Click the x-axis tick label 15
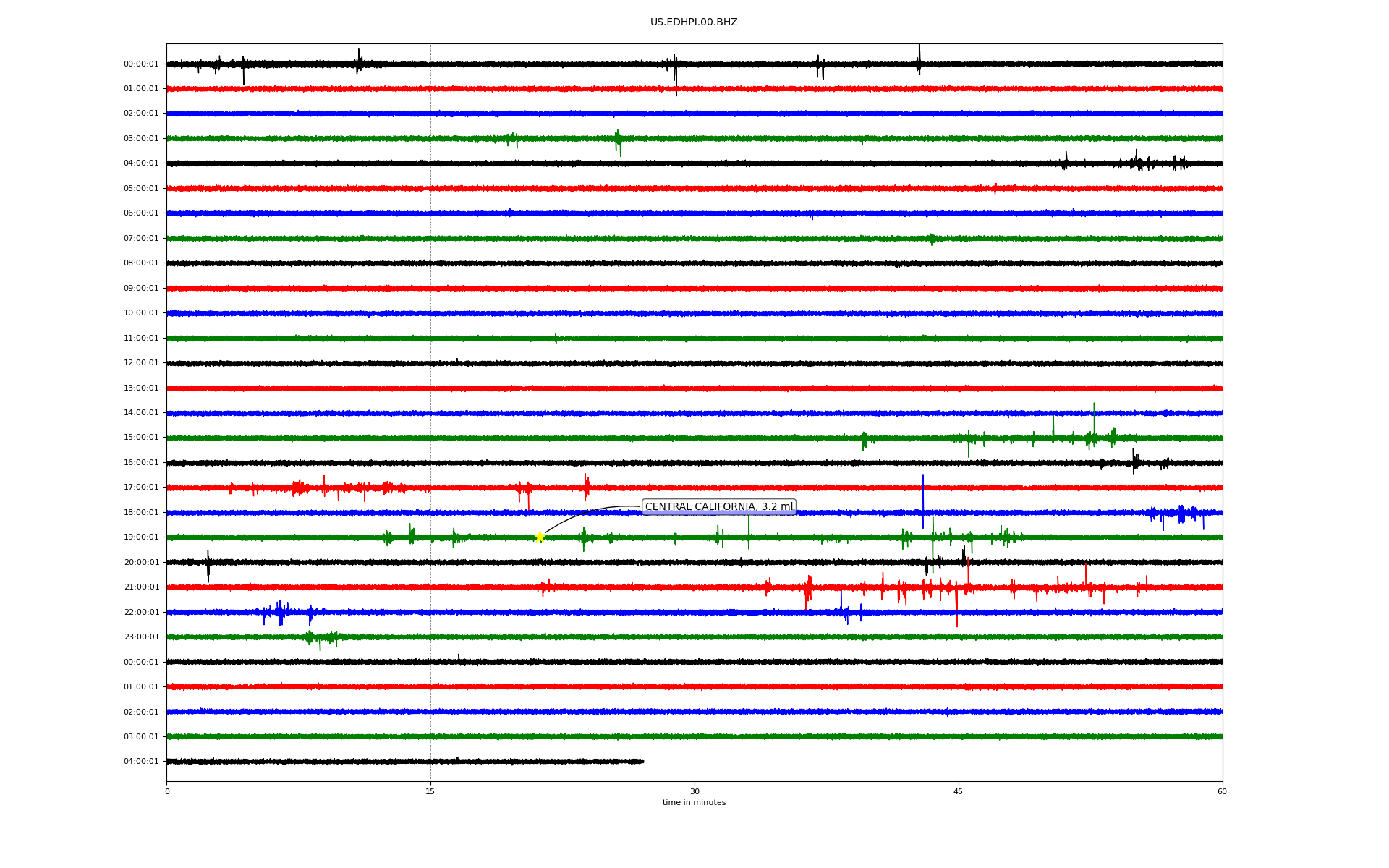This screenshot has width=1389, height=868. (430, 792)
